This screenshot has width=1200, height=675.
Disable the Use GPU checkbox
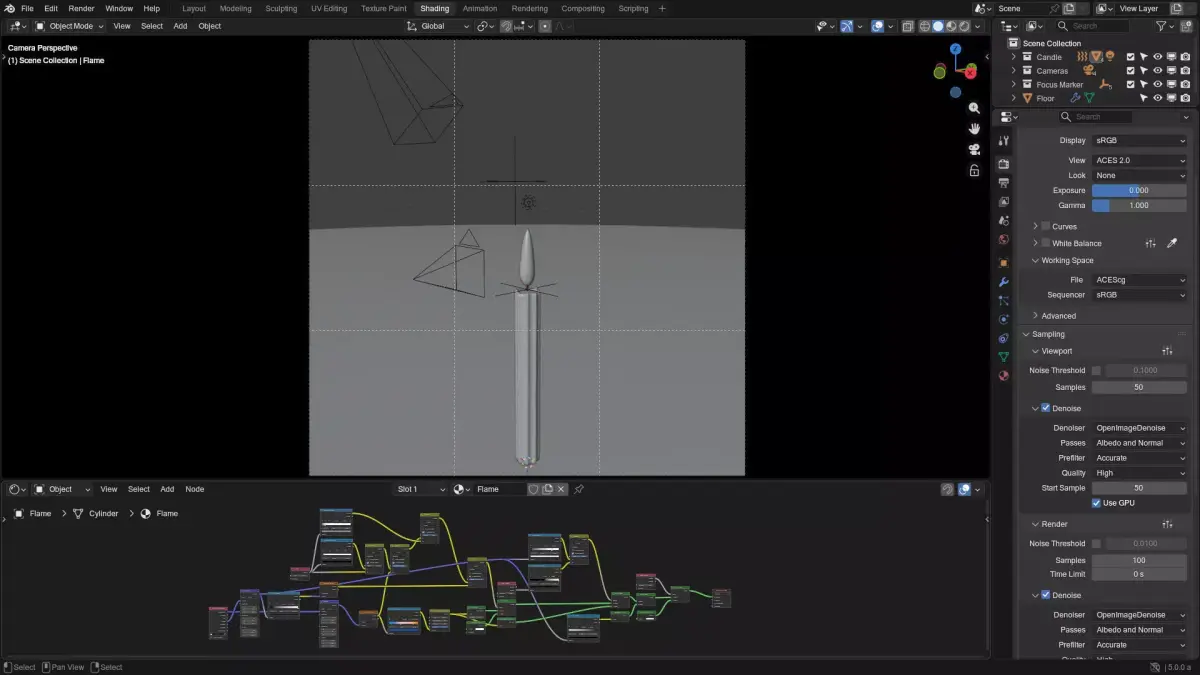pyautogui.click(x=1096, y=503)
